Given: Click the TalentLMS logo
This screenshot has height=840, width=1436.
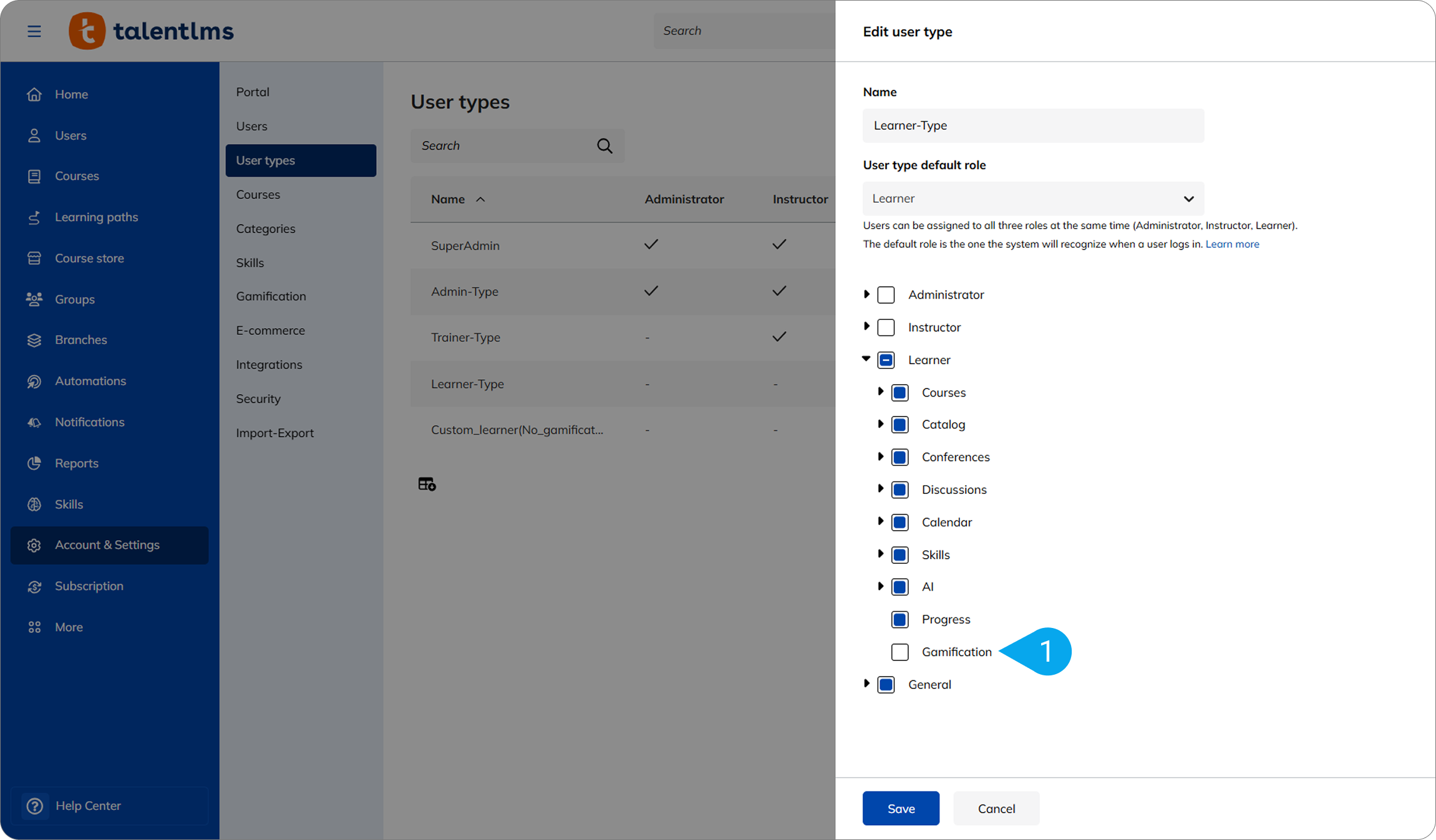Looking at the screenshot, I should (x=151, y=31).
